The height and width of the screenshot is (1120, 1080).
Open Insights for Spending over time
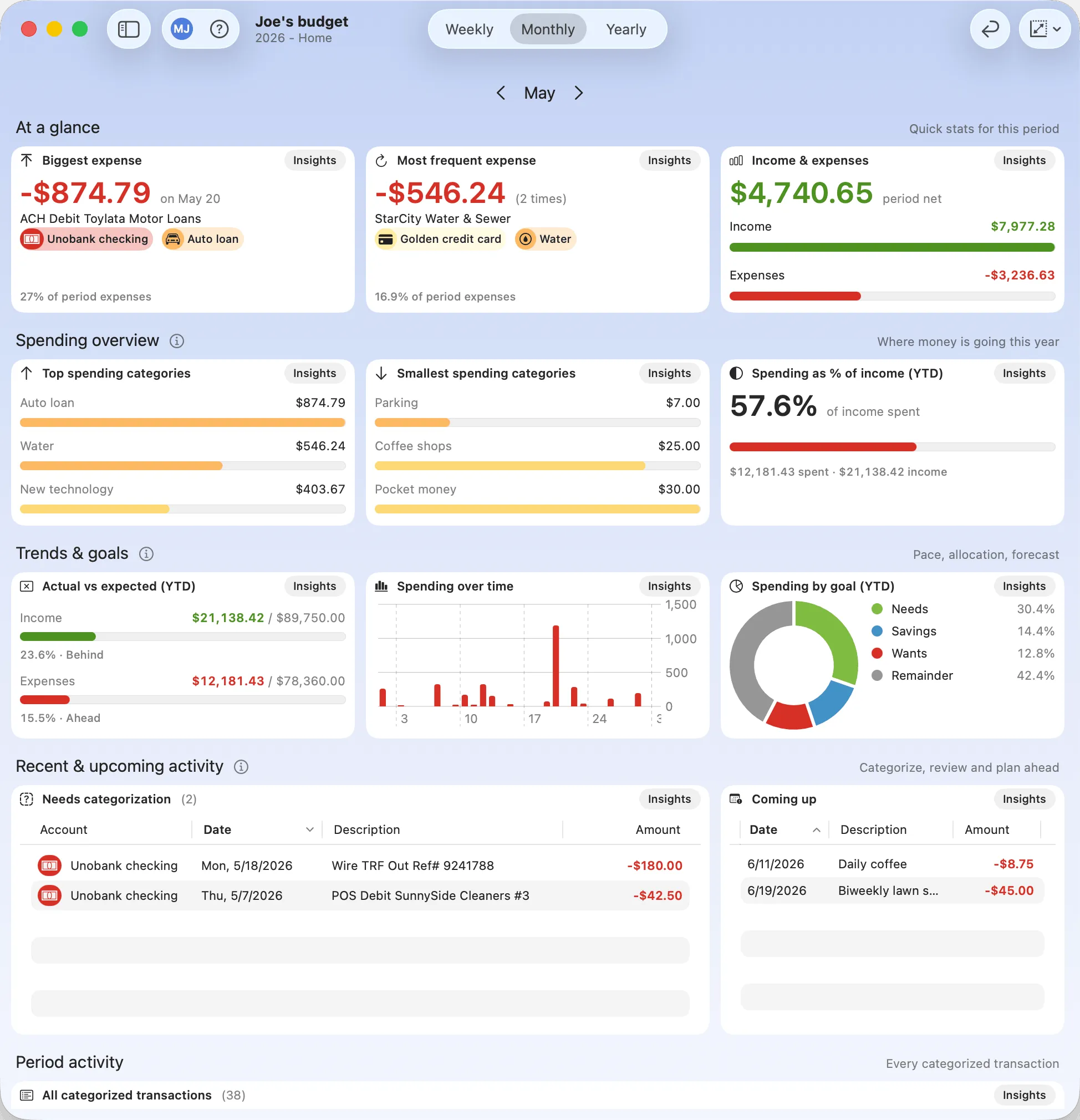click(x=669, y=586)
